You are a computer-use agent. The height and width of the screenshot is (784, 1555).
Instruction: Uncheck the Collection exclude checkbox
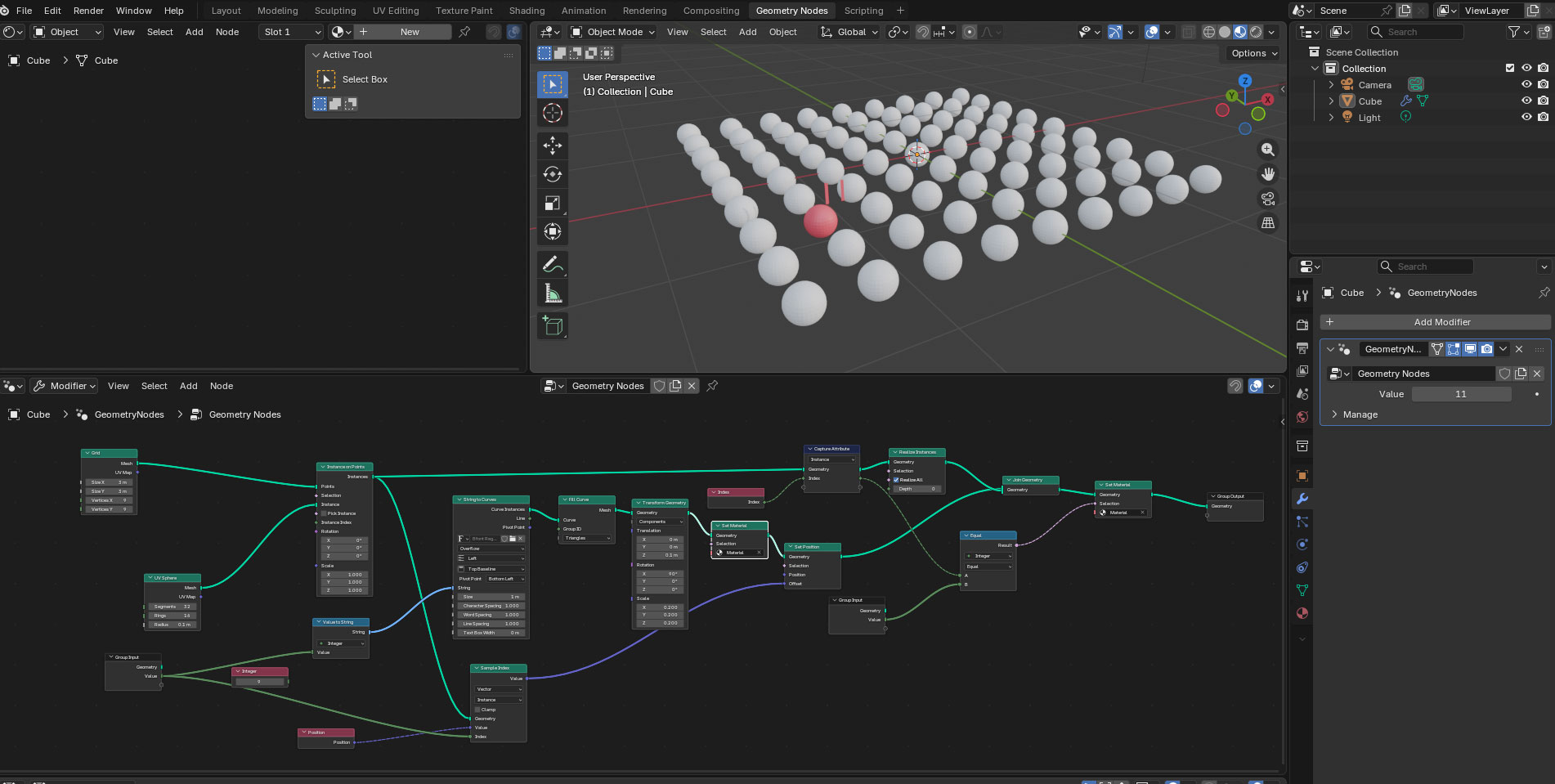click(x=1510, y=69)
